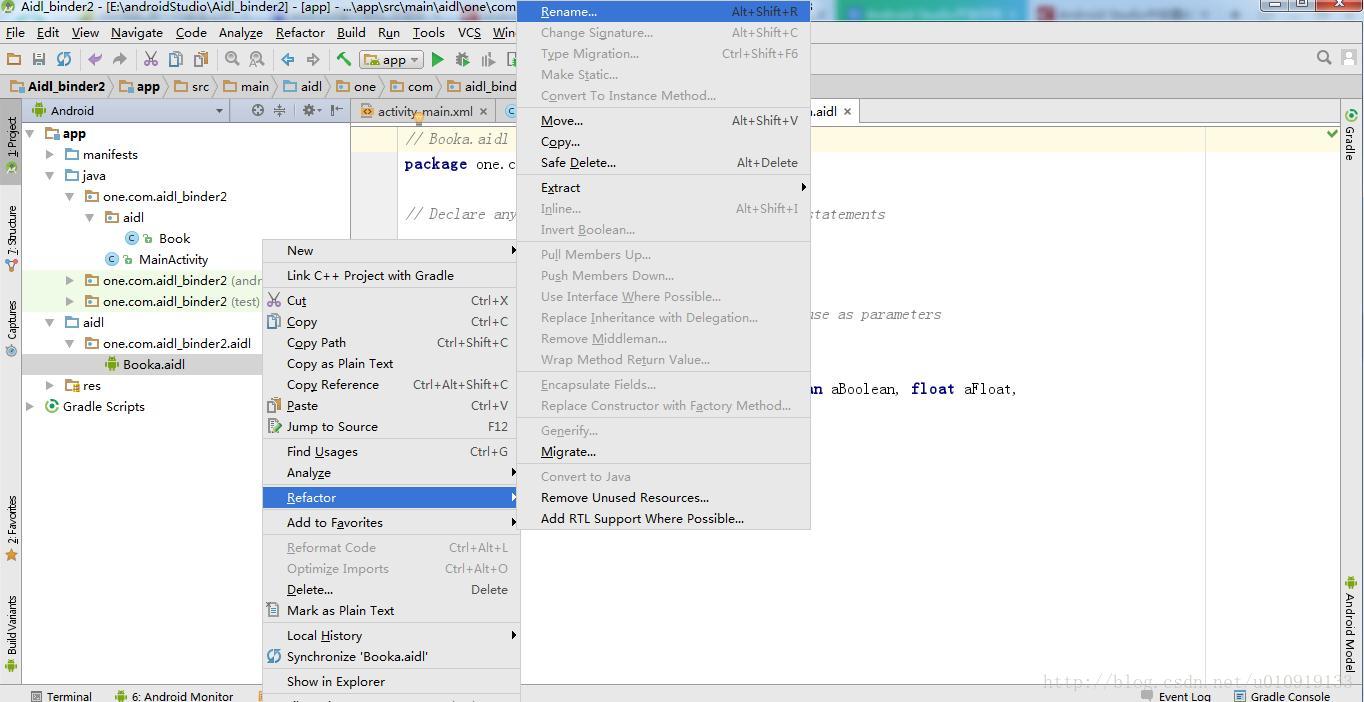Open the New submenu in context menu
The image size is (1364, 702).
tap(391, 250)
